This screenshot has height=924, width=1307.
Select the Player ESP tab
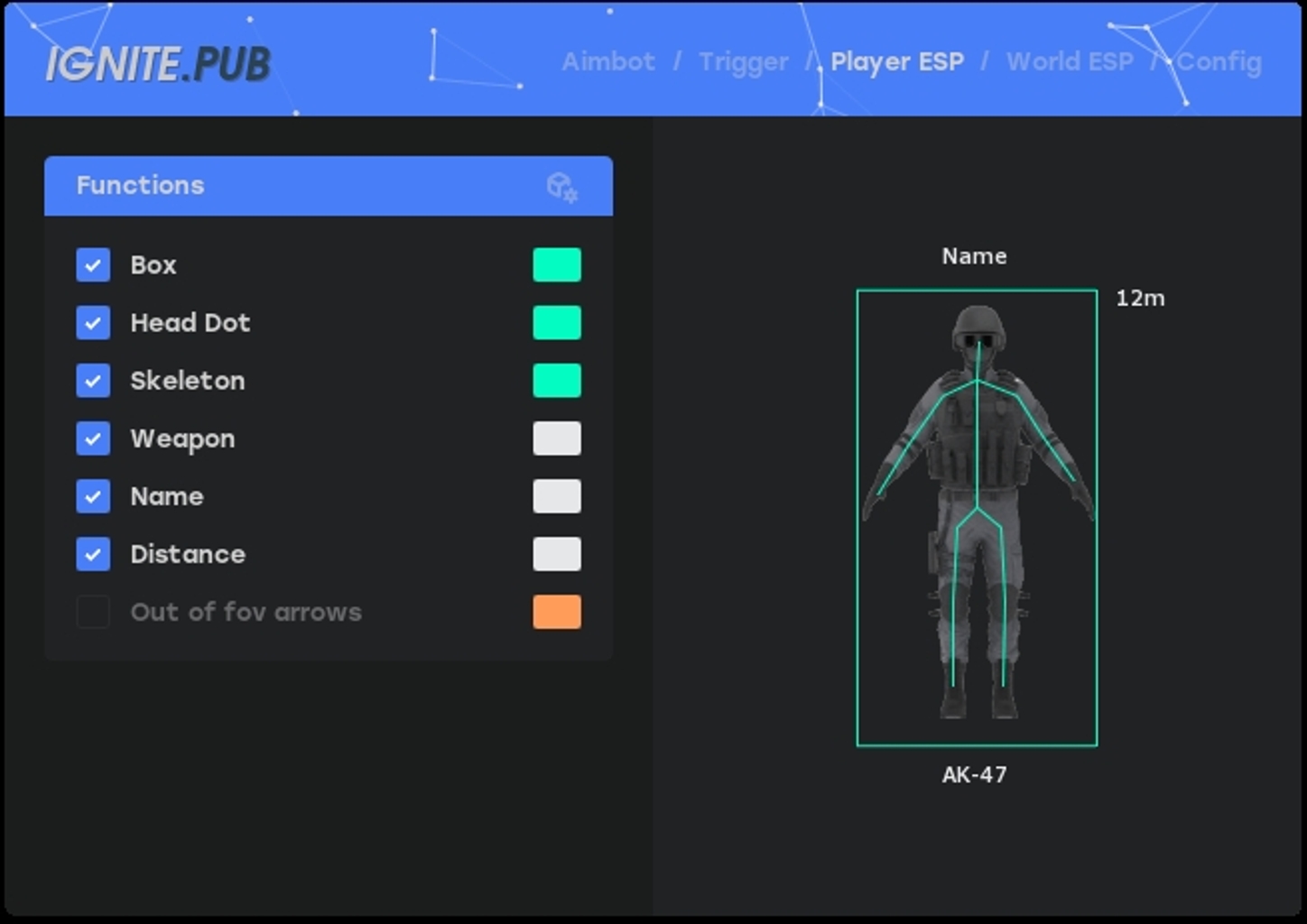[x=896, y=61]
